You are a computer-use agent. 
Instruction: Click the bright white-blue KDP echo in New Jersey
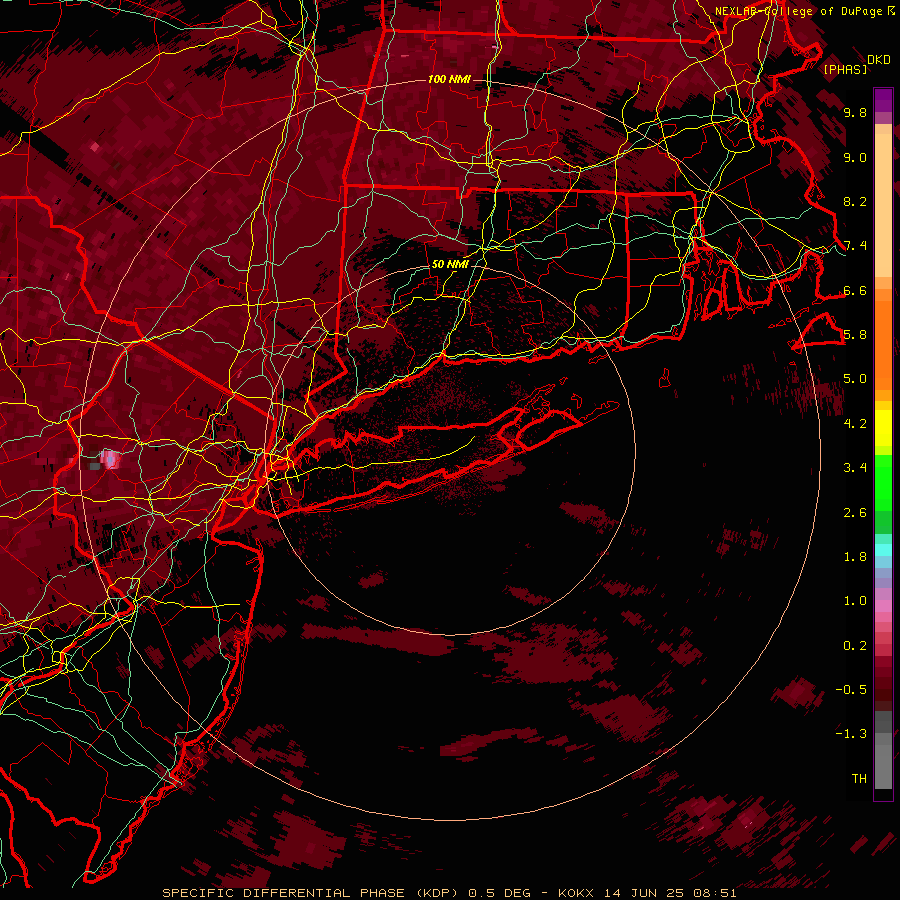108,459
